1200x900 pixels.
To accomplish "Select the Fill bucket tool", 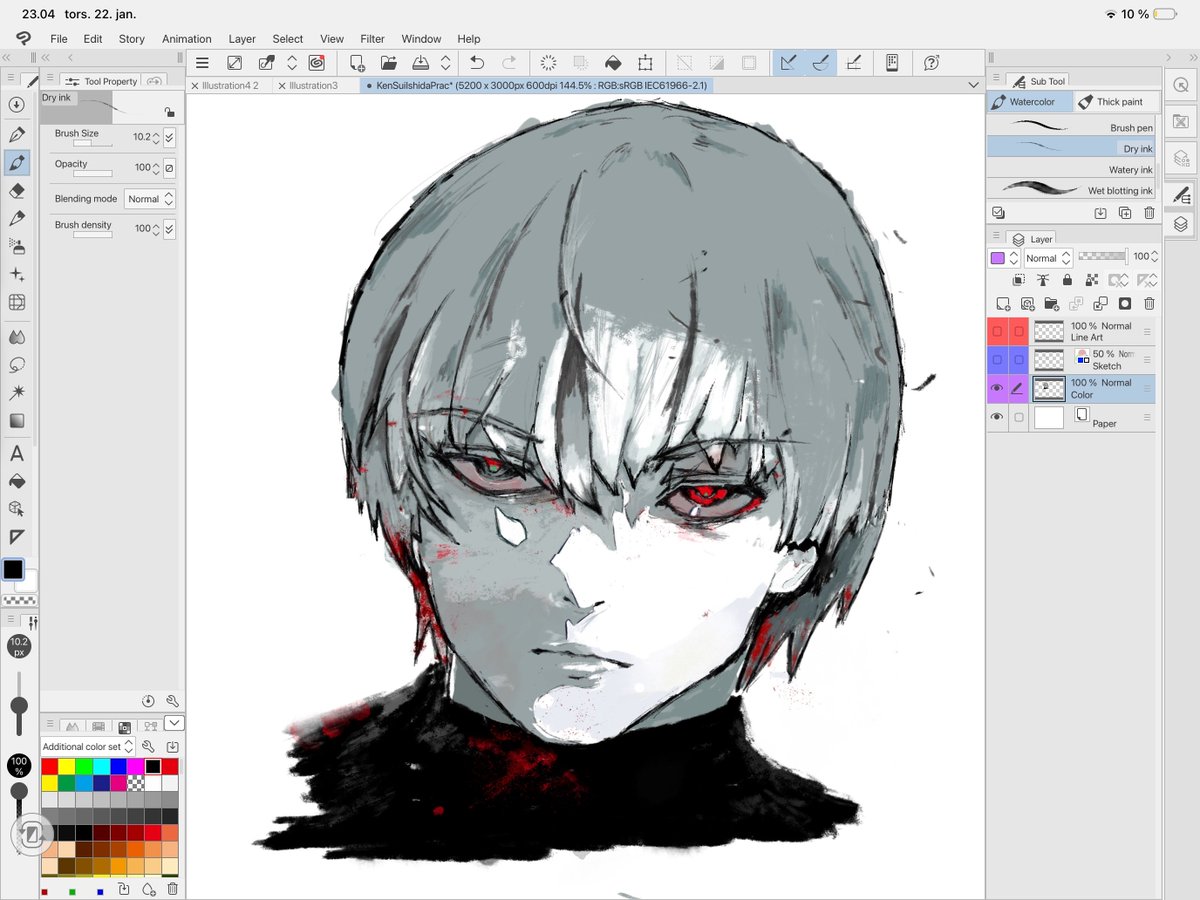I will pos(17,482).
